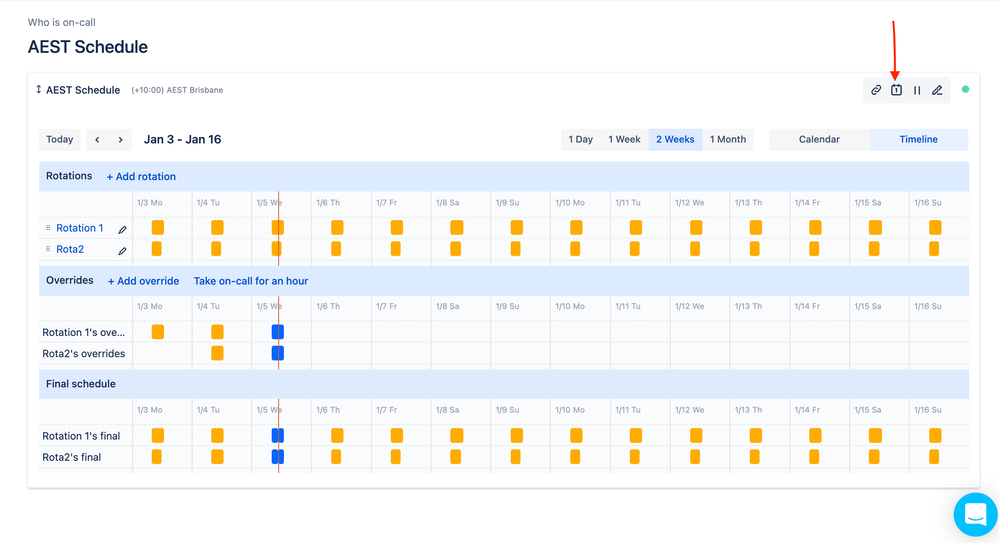Jump to Today
This screenshot has width=999, height=543.
coord(60,140)
